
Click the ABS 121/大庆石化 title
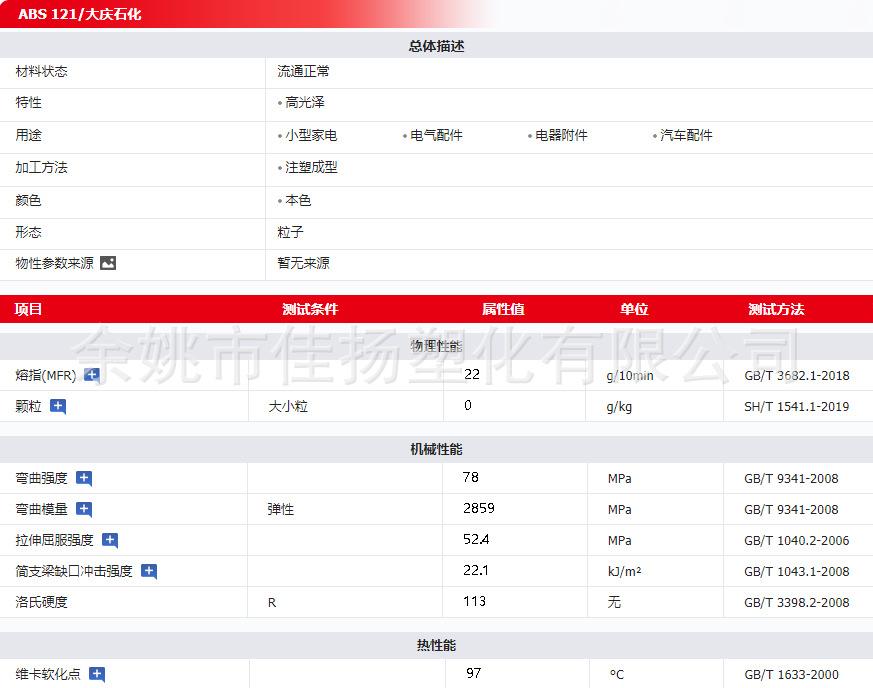[x=80, y=14]
